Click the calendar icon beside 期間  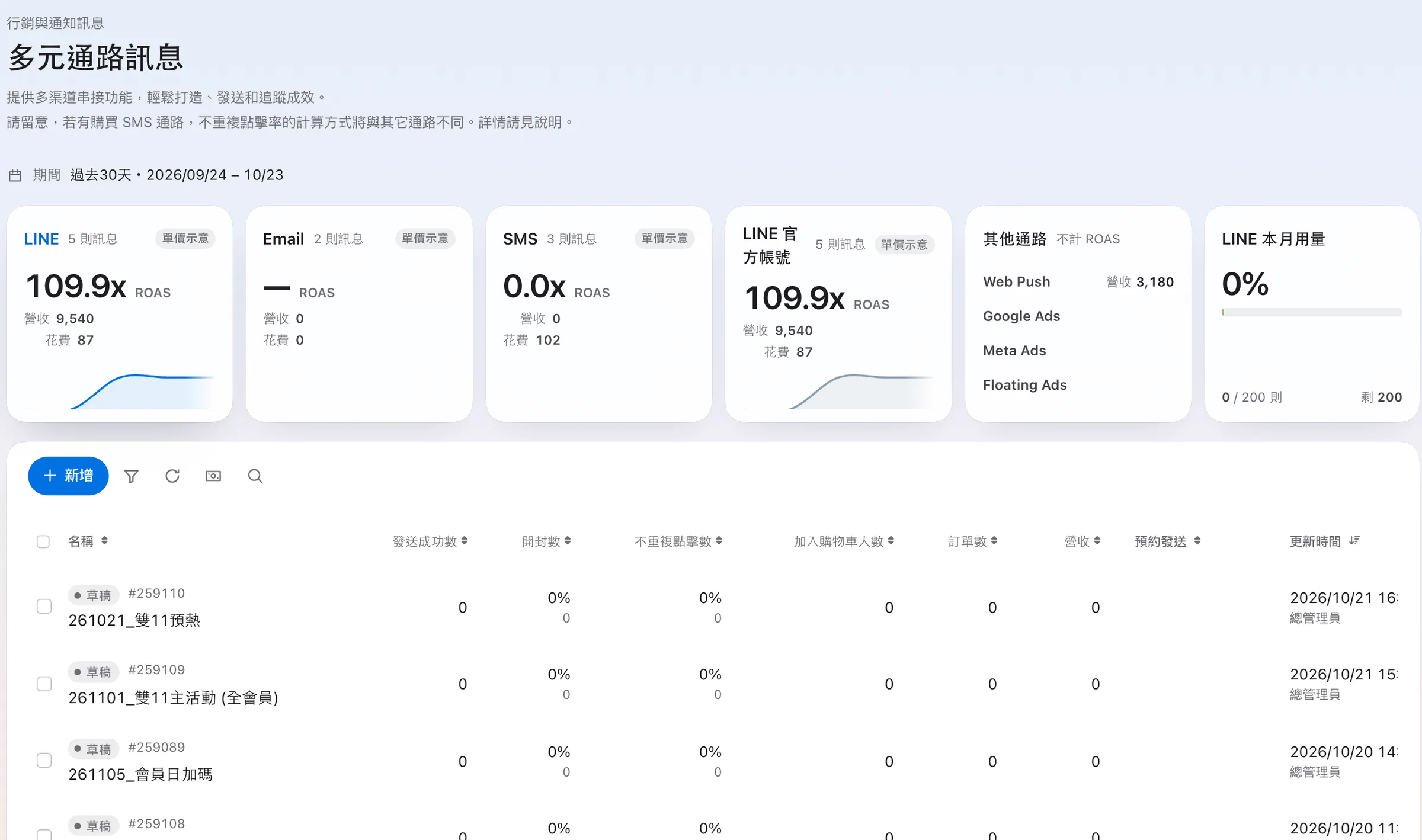15,175
